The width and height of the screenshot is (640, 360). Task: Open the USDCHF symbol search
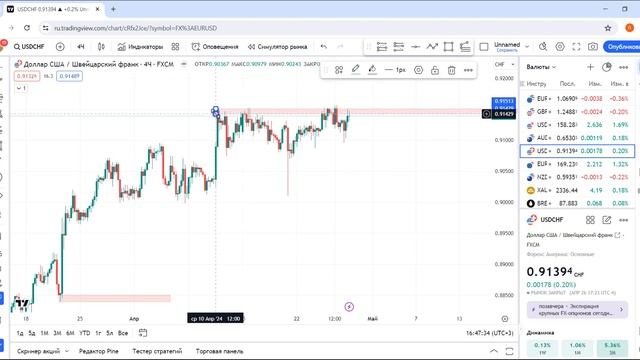(29, 47)
